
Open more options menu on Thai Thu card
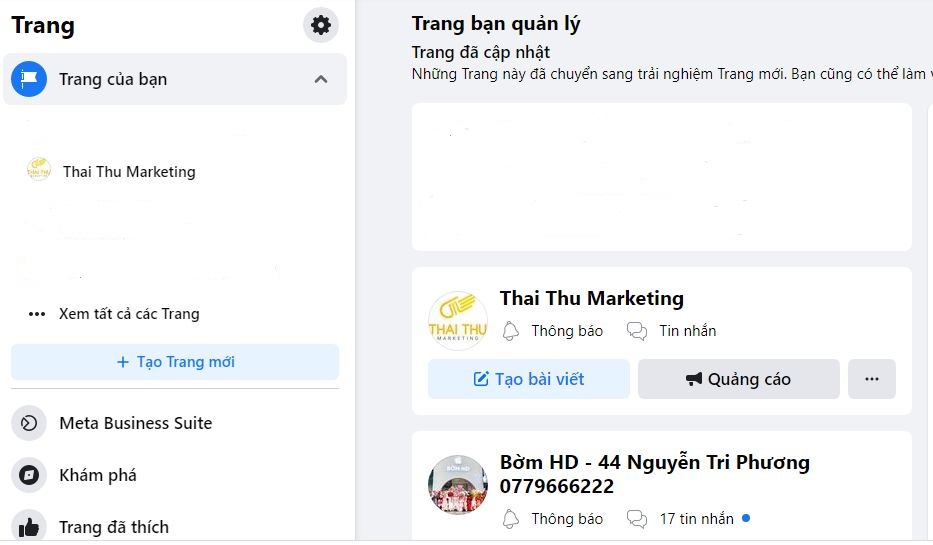(x=871, y=379)
